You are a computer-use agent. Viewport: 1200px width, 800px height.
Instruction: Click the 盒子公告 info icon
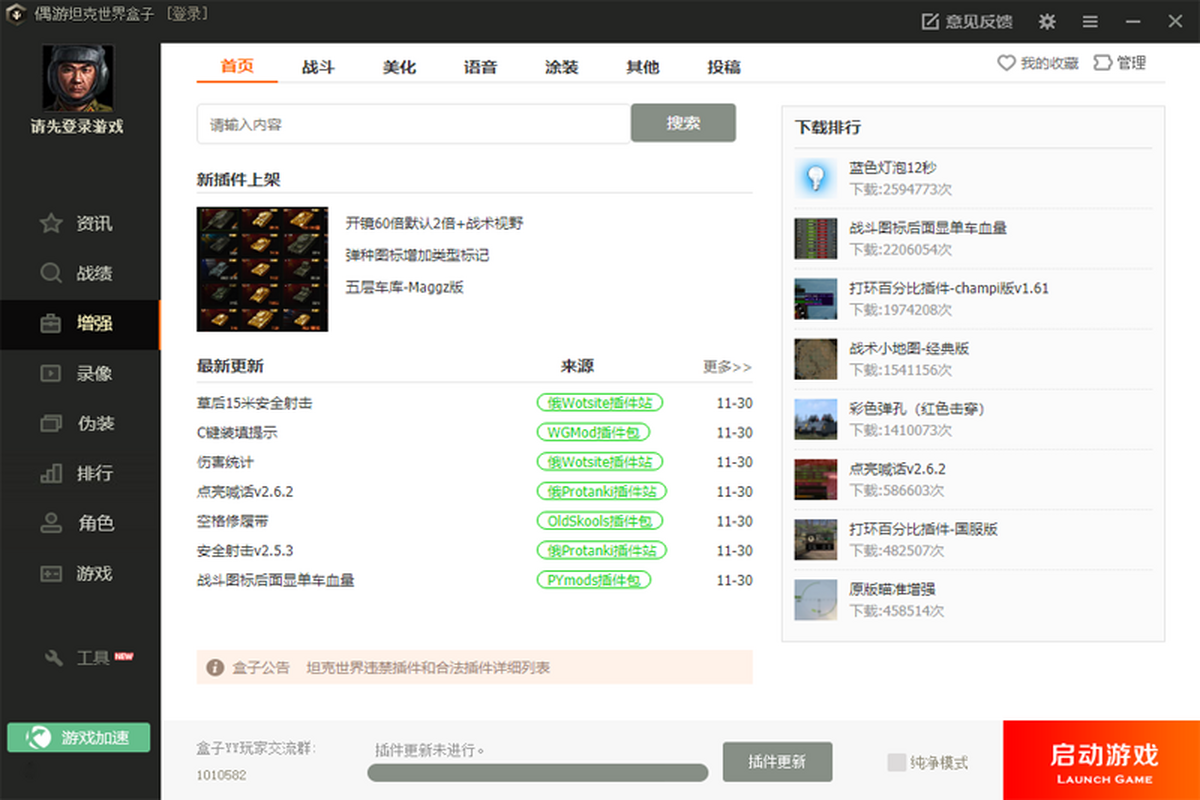pos(215,667)
